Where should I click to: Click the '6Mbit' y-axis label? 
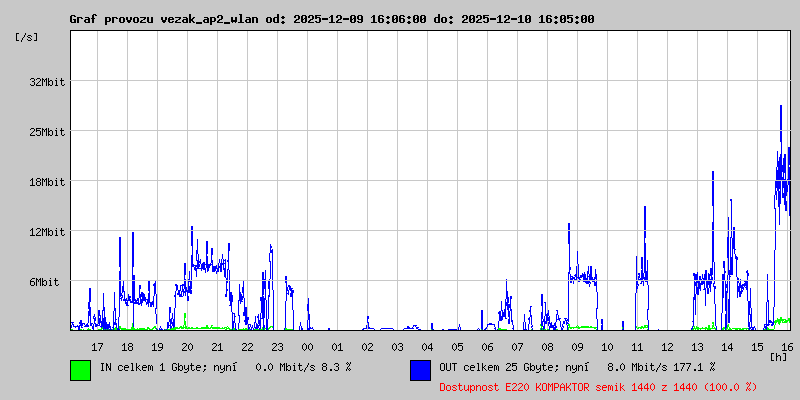44,282
